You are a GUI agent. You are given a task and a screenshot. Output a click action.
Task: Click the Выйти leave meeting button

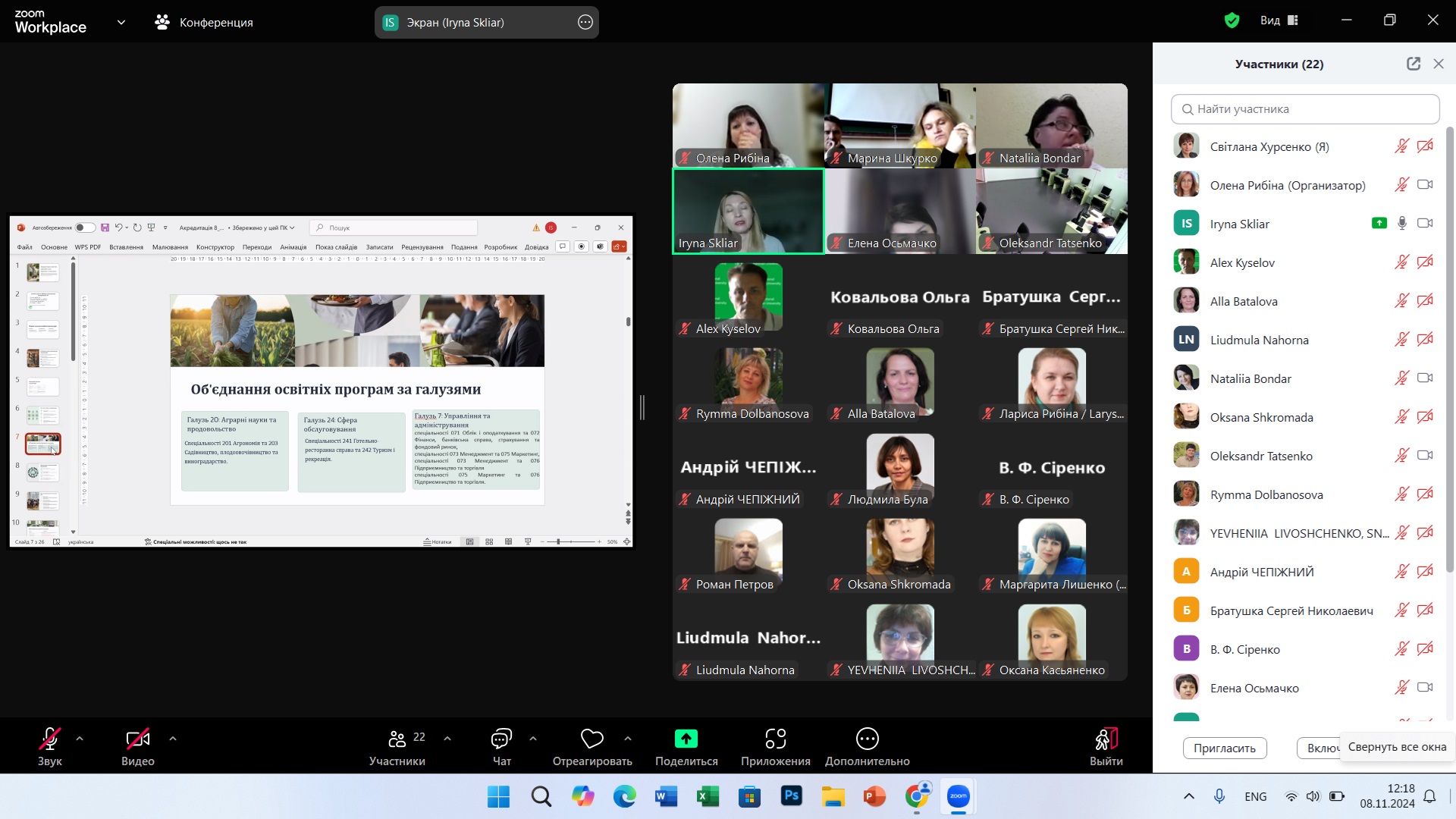pos(1106,747)
